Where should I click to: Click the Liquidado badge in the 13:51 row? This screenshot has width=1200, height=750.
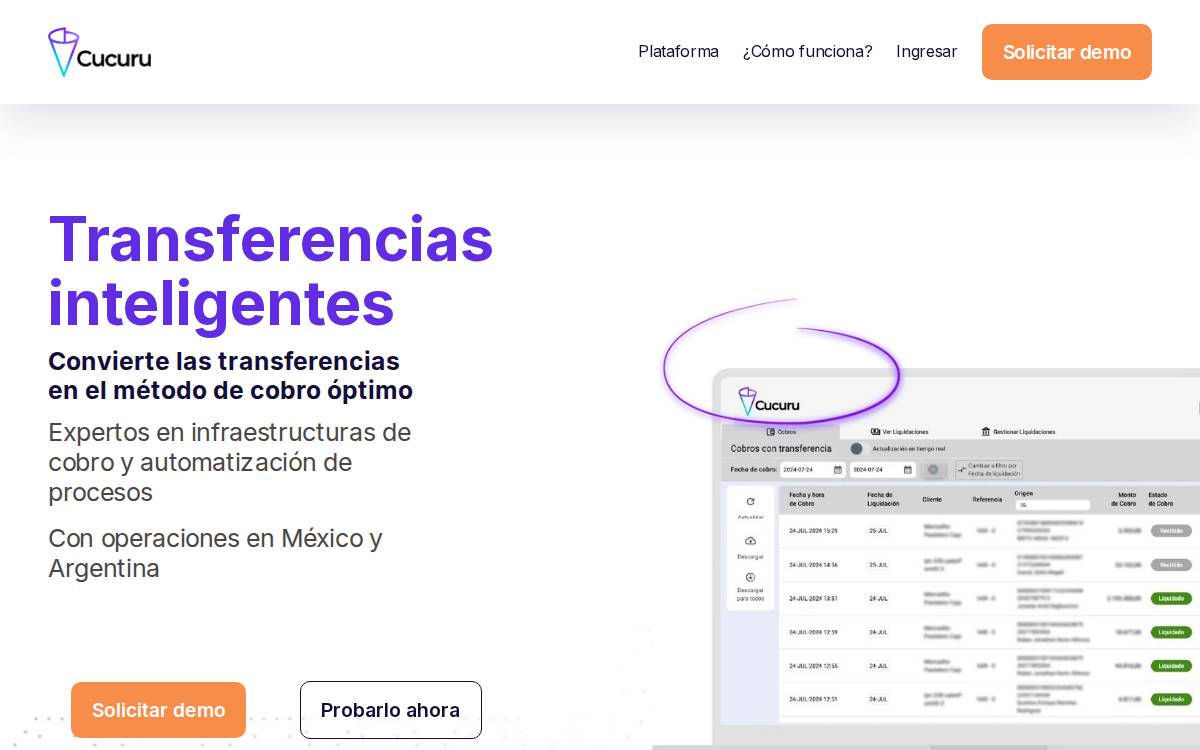coord(1171,598)
